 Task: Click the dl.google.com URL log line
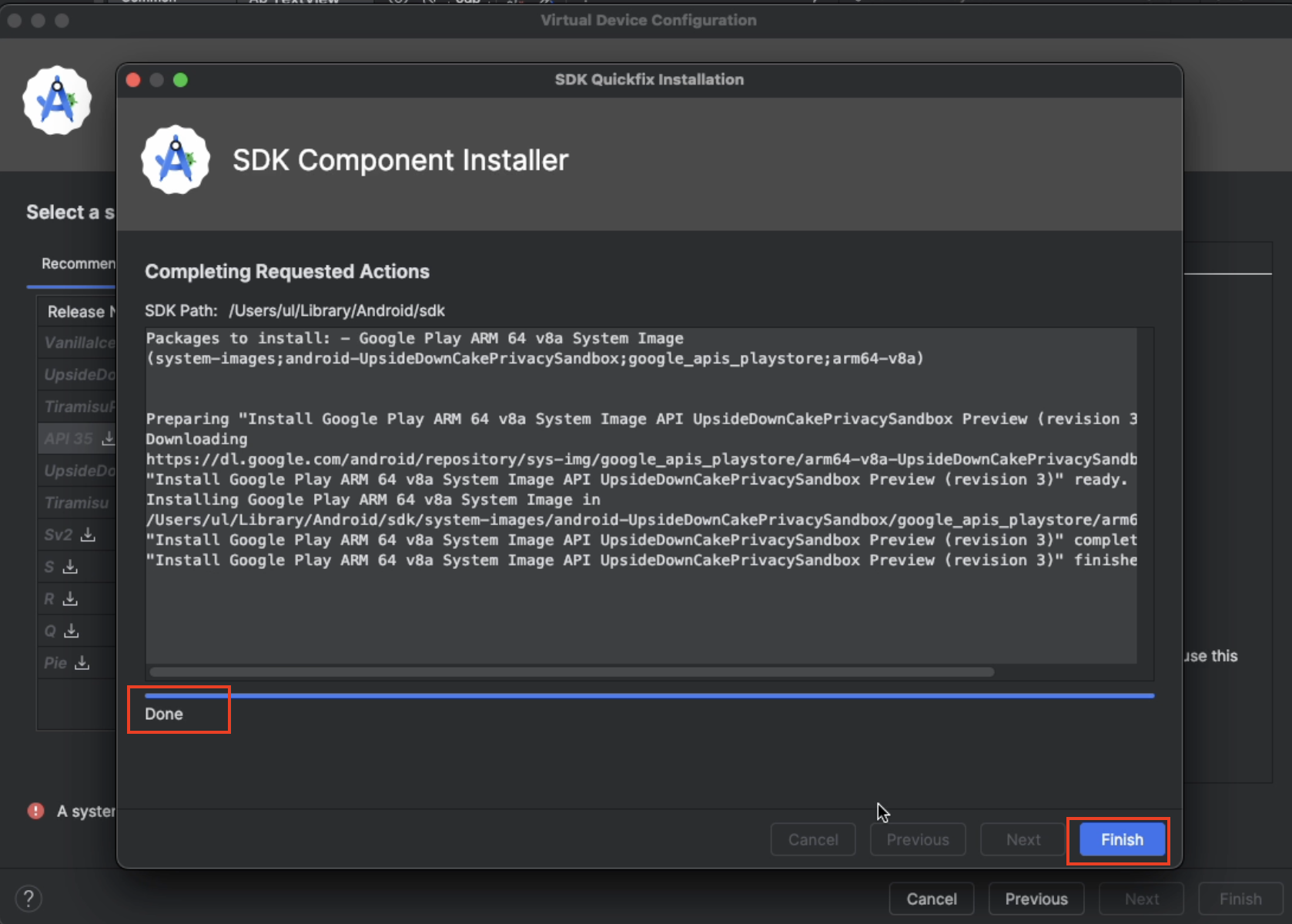[x=641, y=459]
